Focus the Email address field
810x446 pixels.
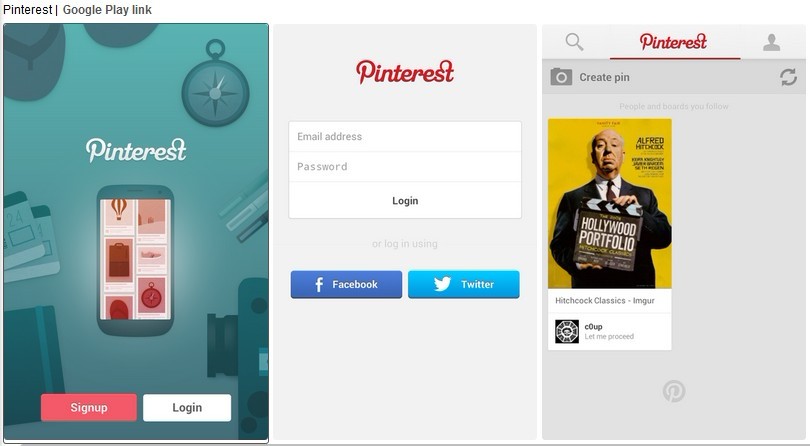(405, 136)
